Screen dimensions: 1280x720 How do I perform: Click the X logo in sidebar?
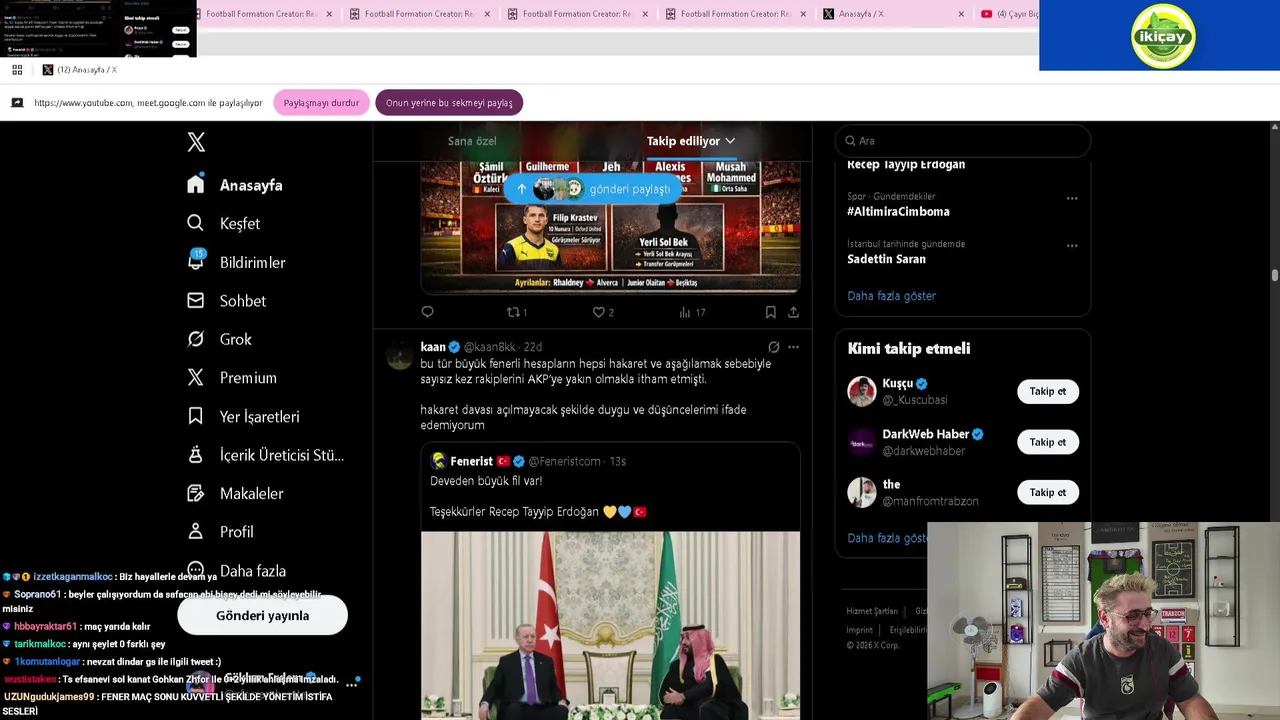pos(196,142)
